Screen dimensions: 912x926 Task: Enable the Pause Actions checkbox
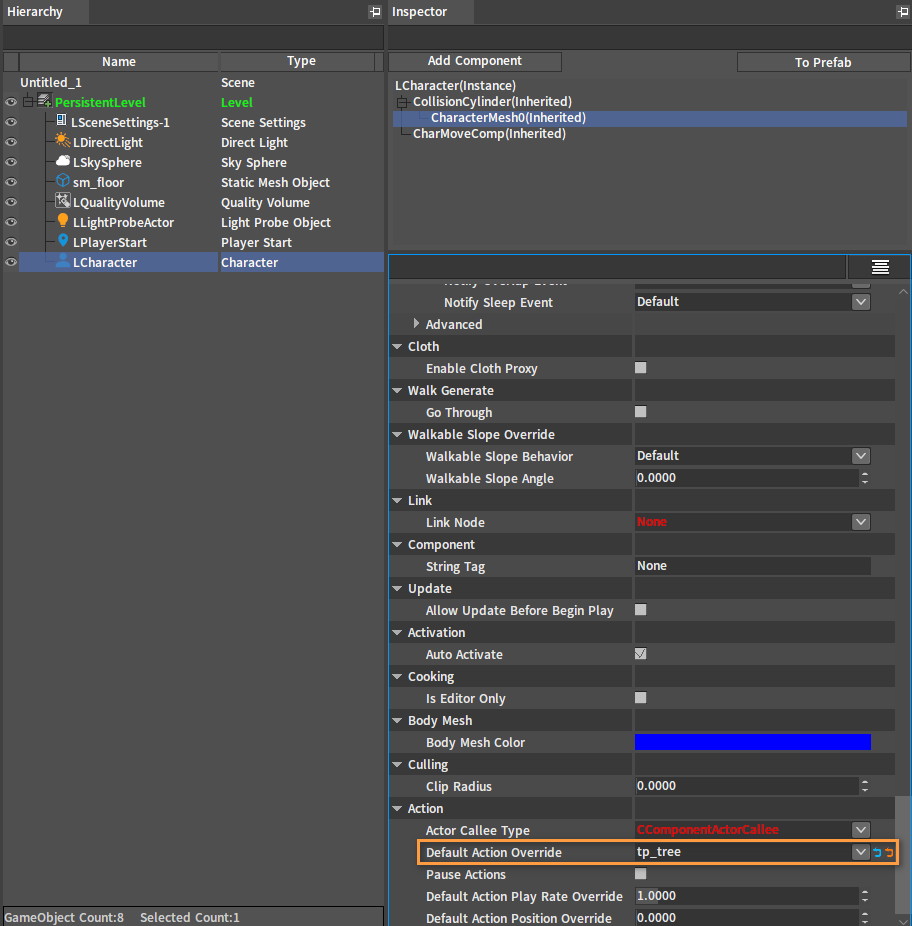coord(640,873)
